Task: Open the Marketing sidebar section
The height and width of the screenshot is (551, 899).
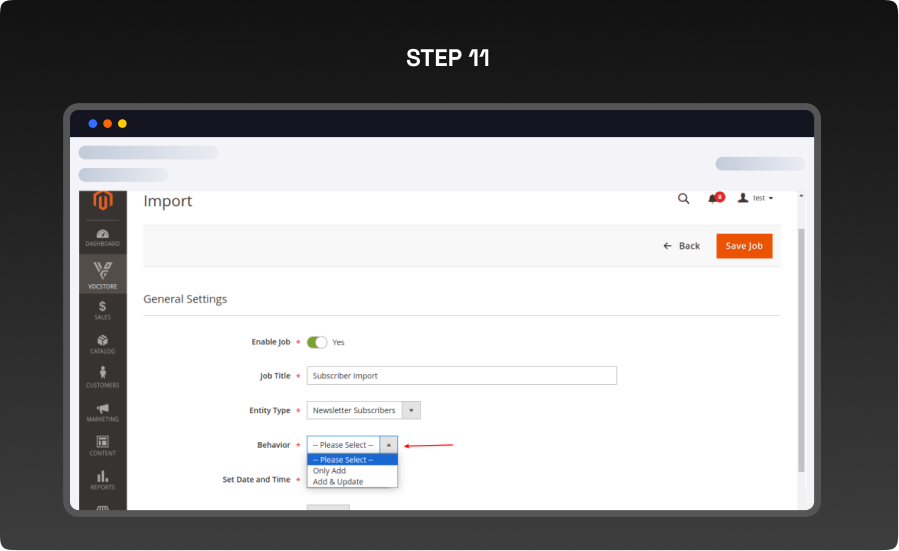Action: point(103,412)
